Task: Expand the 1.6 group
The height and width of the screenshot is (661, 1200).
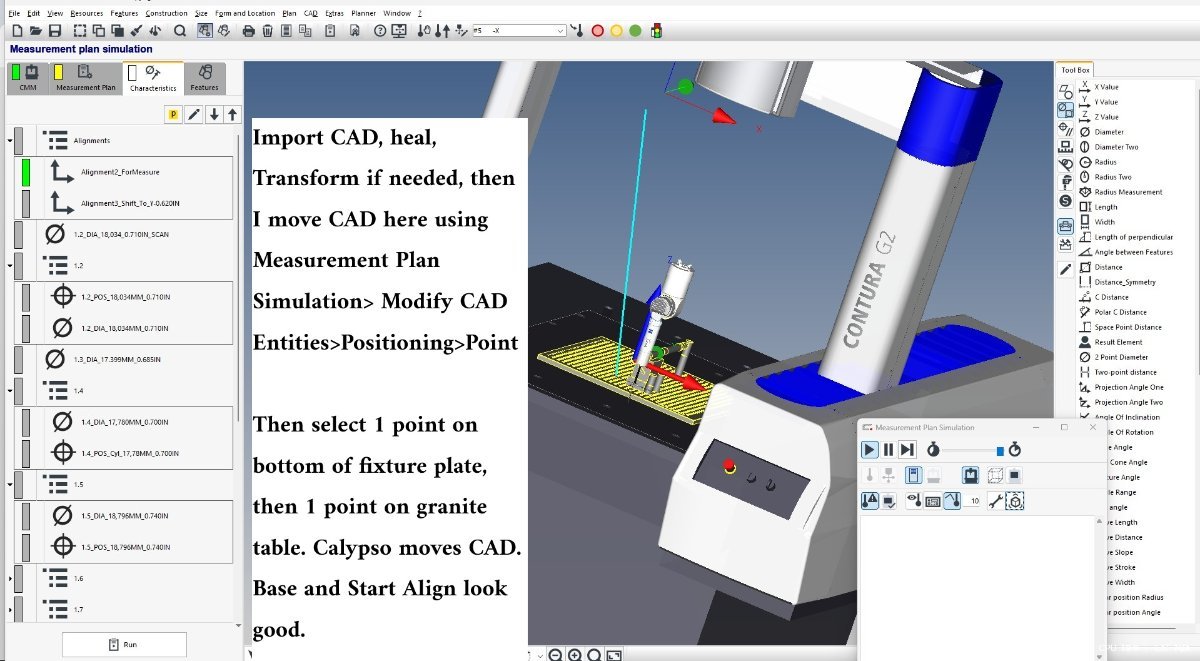Action: [x=11, y=579]
